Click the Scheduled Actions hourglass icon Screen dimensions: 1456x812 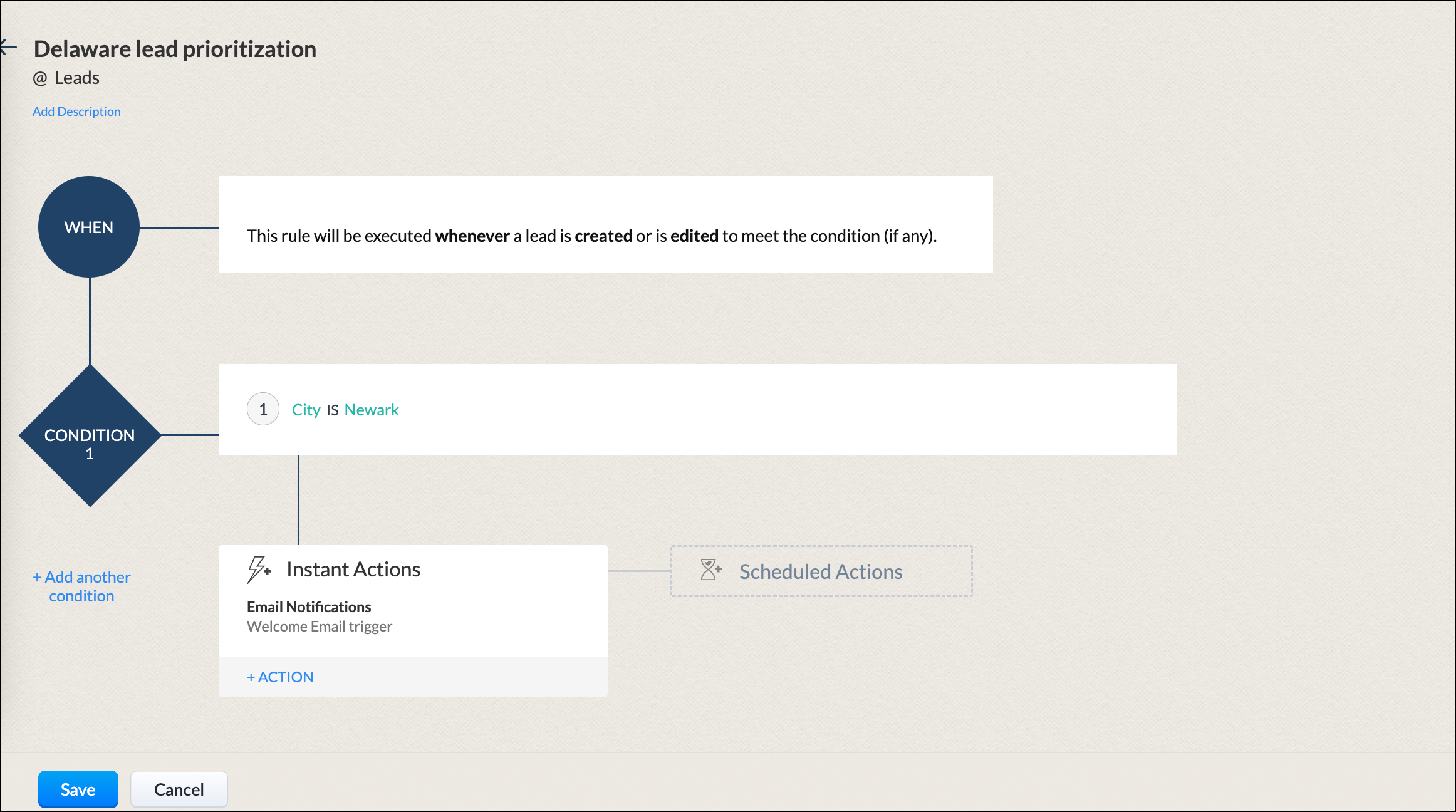tap(710, 570)
